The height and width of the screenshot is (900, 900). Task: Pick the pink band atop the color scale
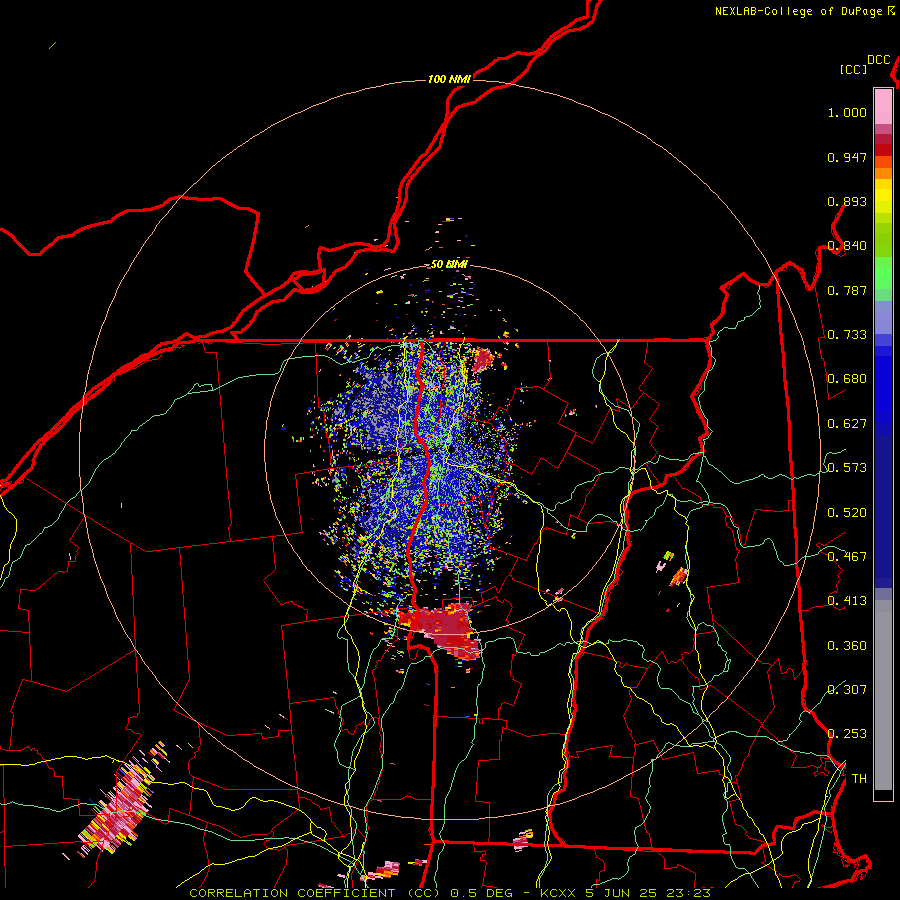[883, 107]
